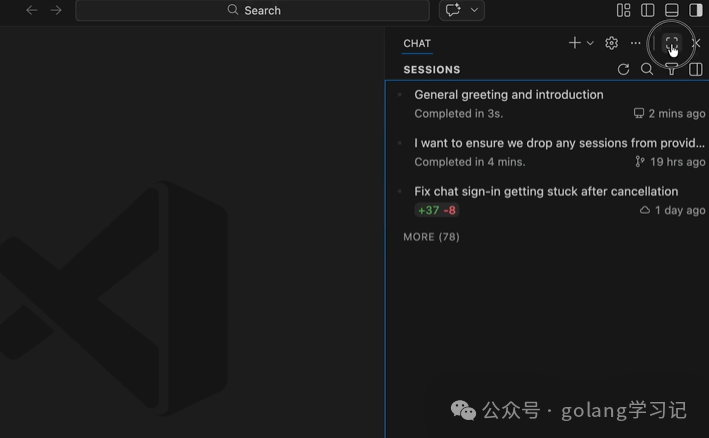
Task: Close the chat panel
Action: pos(696,43)
